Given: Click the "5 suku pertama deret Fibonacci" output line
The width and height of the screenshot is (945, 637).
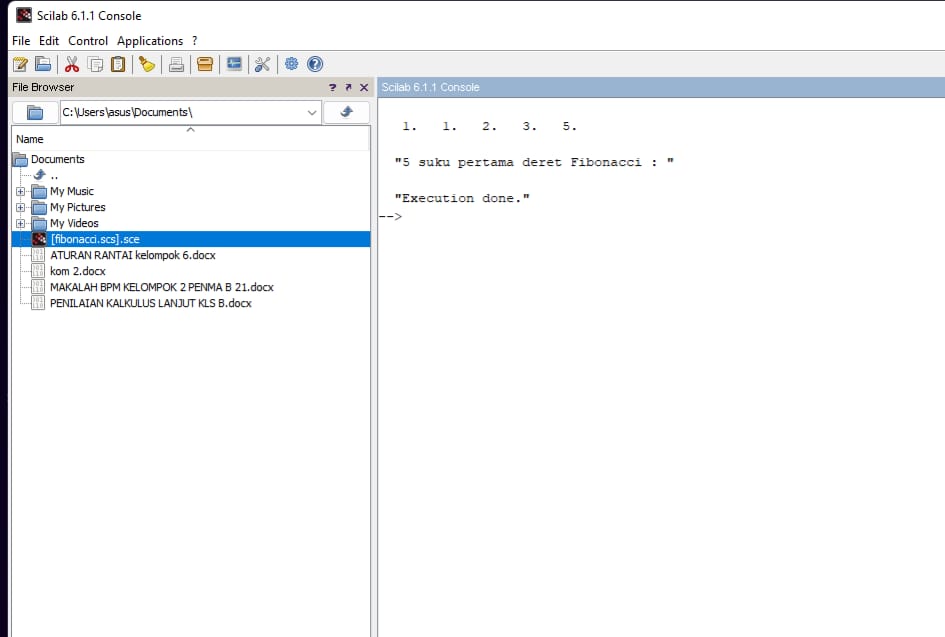Looking at the screenshot, I should (534, 162).
